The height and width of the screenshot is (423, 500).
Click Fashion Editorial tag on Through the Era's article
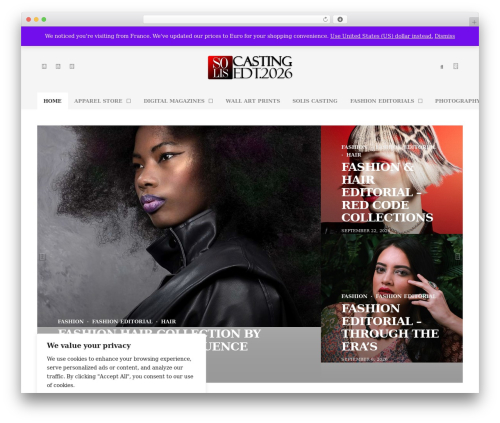(x=405, y=296)
